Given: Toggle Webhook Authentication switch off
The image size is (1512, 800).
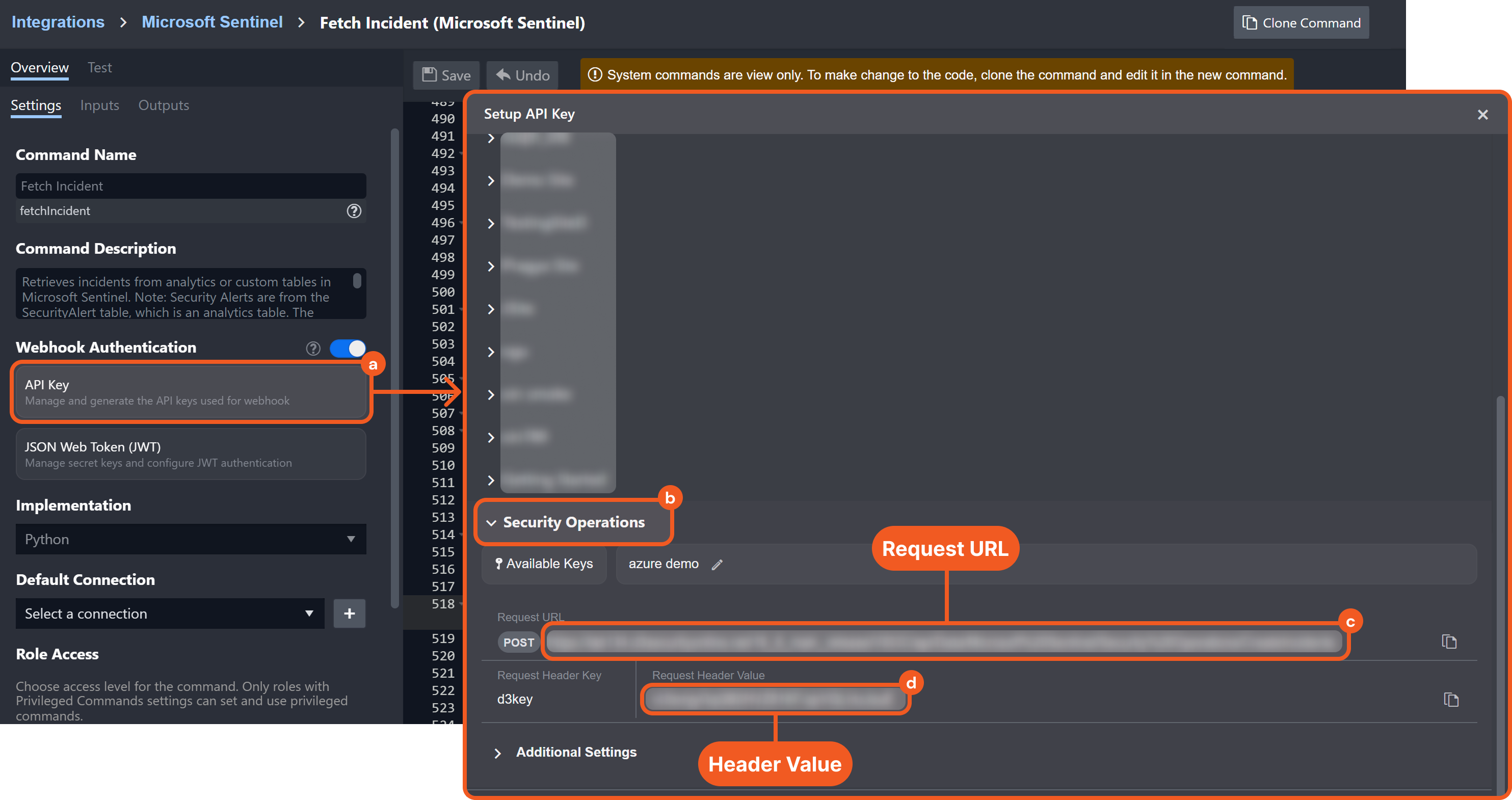Looking at the screenshot, I should (348, 348).
